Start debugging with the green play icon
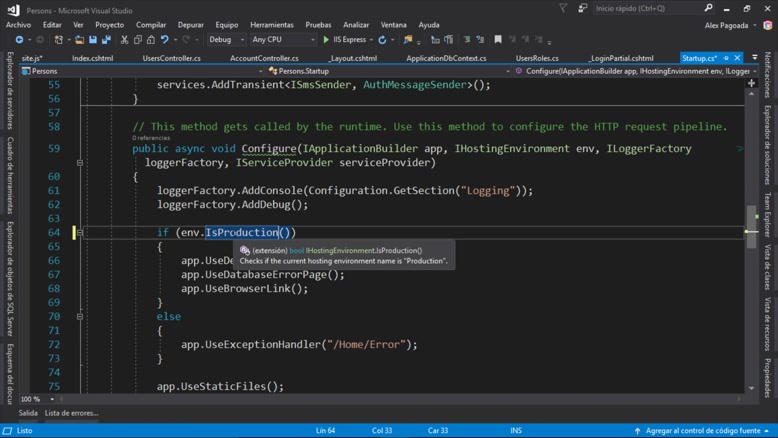 [x=326, y=40]
